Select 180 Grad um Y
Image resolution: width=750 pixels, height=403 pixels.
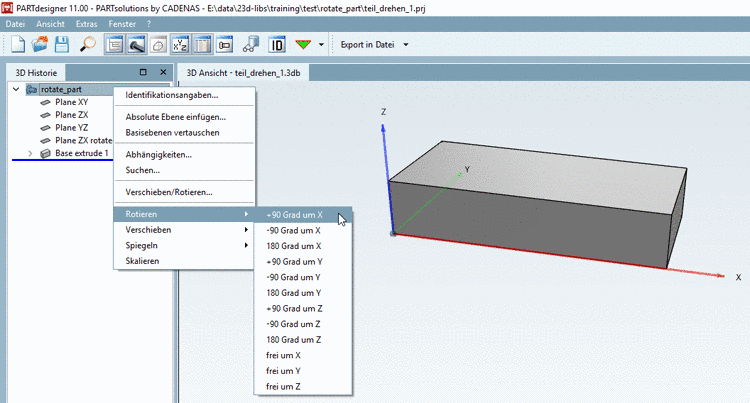[303, 293]
